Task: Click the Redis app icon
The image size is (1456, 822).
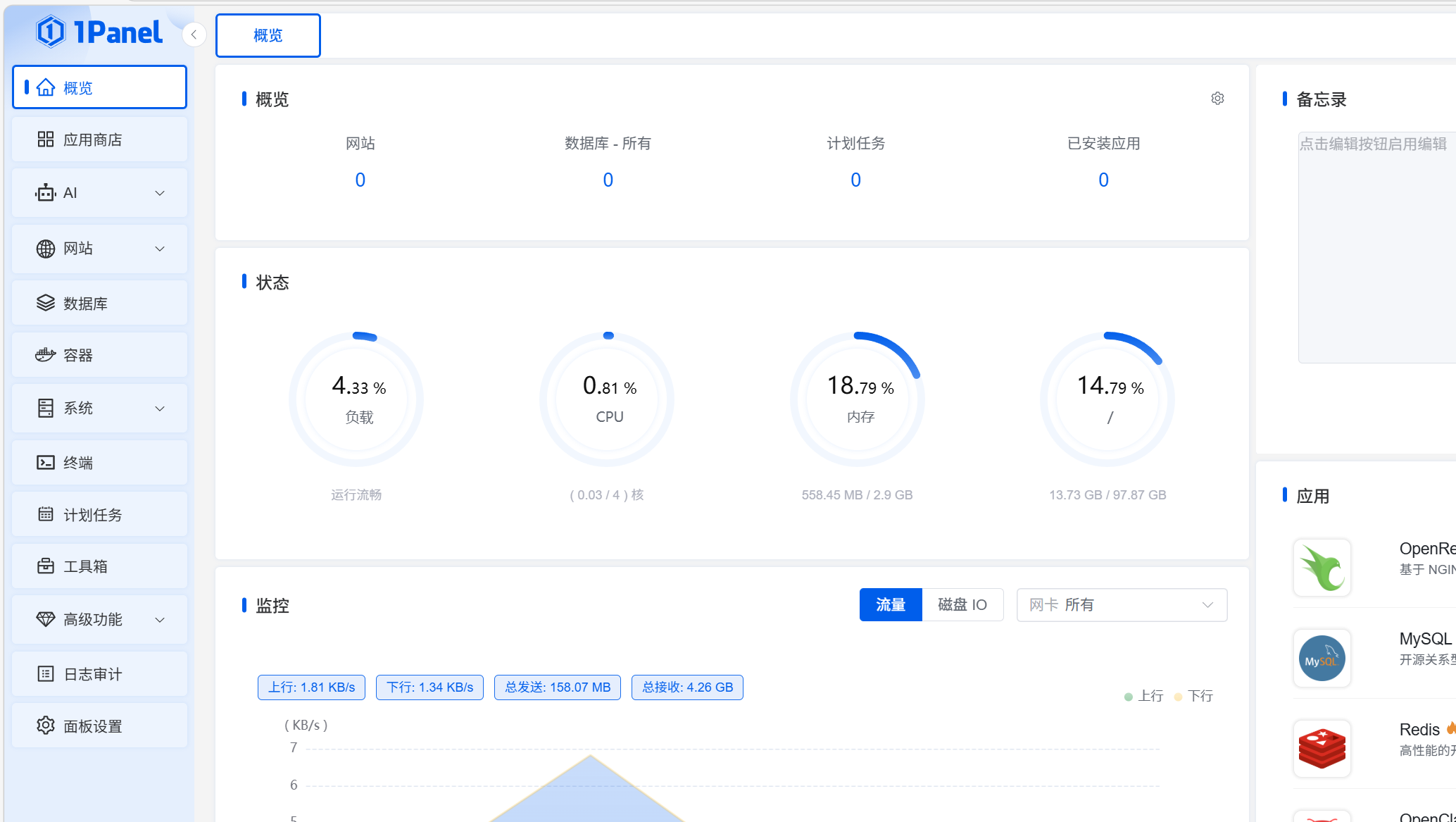Action: (1322, 748)
